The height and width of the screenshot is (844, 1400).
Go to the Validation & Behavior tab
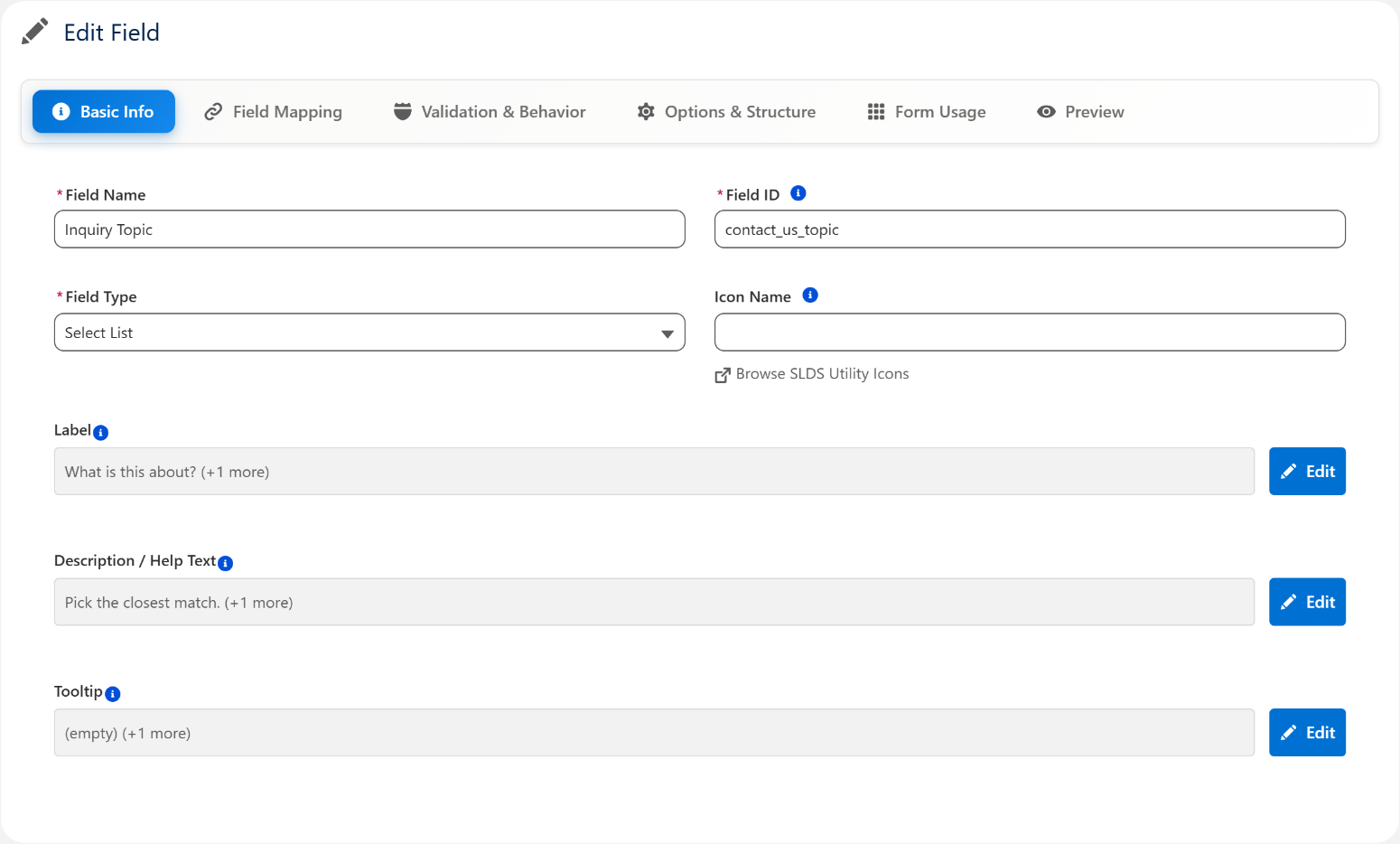coord(490,111)
